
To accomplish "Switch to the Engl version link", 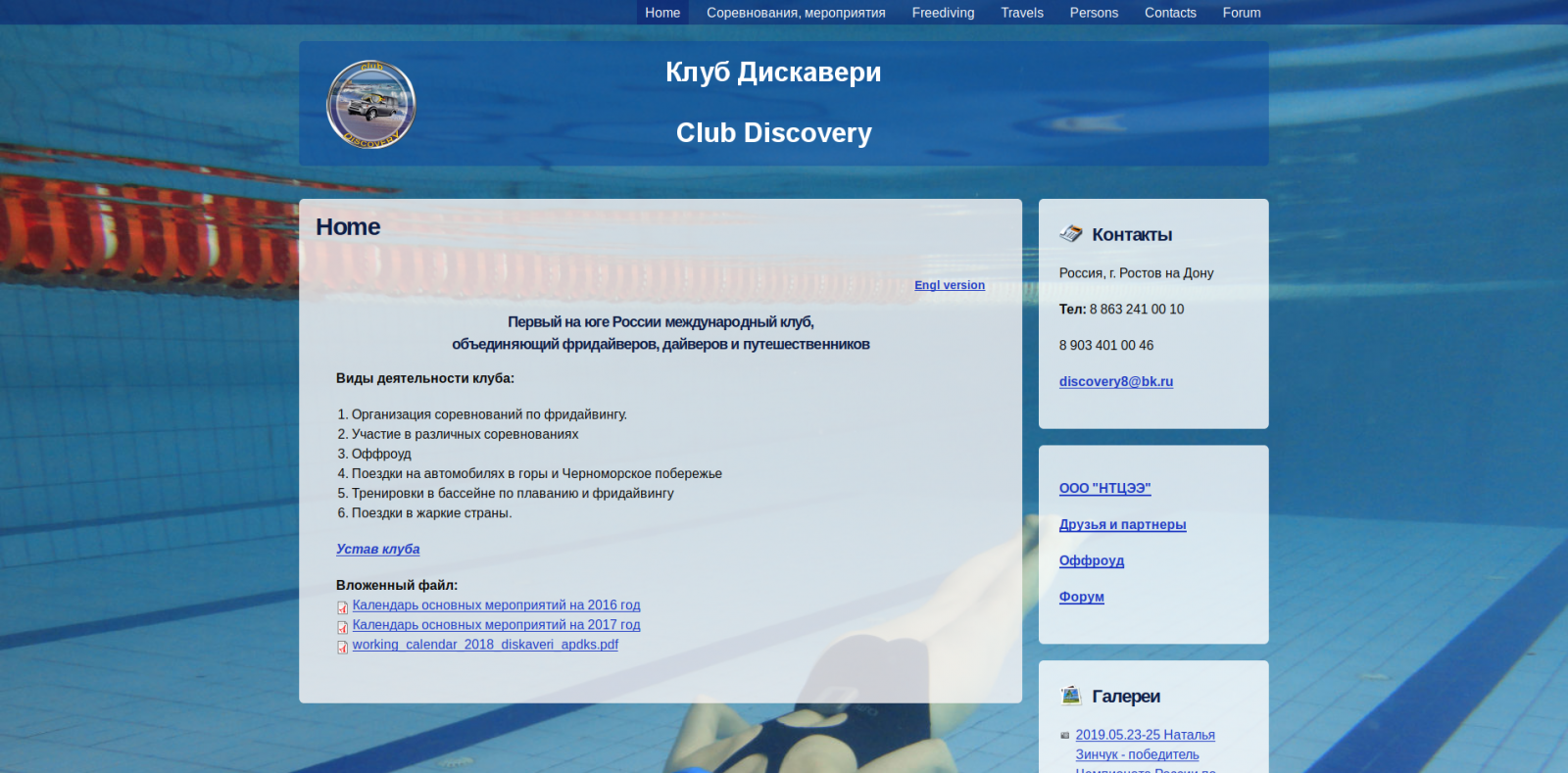I will tap(949, 285).
